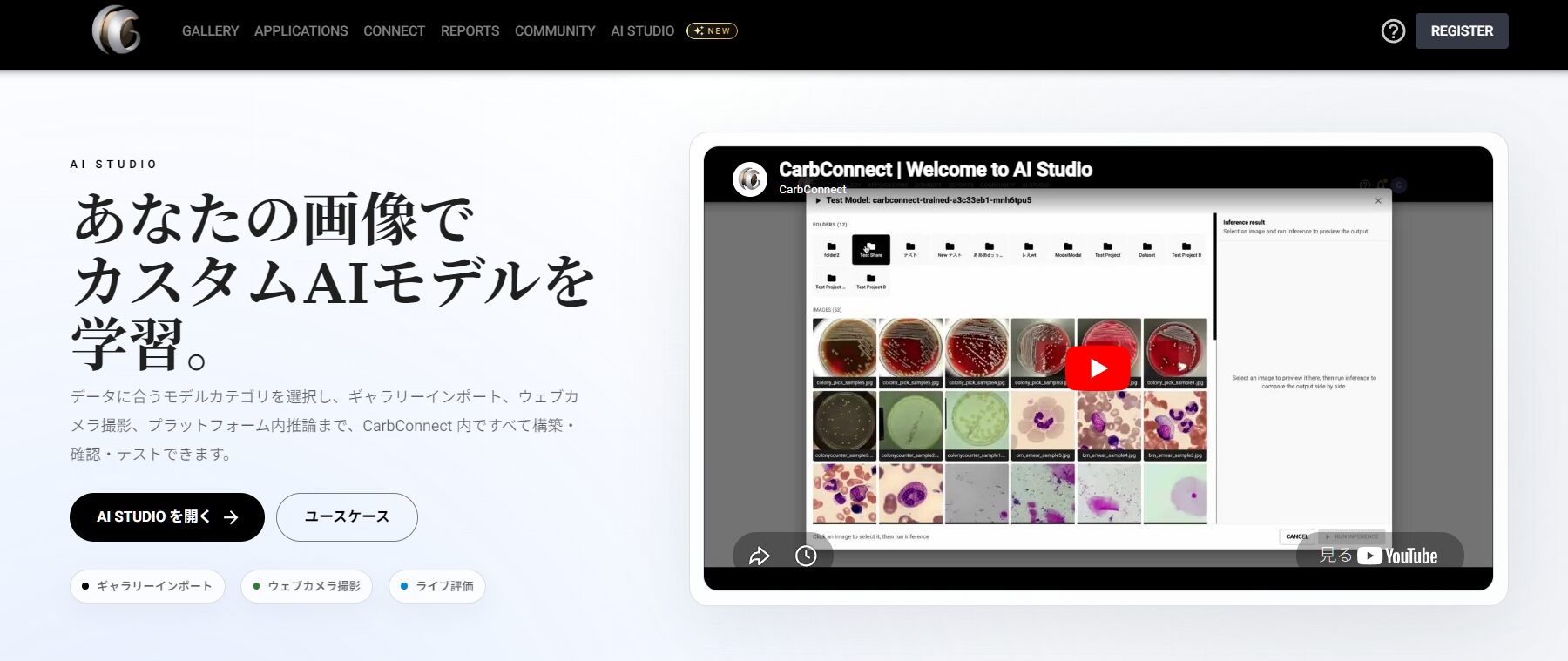Click the ユースケース button
Screen dimensions: 1568x661
pyautogui.click(x=347, y=517)
